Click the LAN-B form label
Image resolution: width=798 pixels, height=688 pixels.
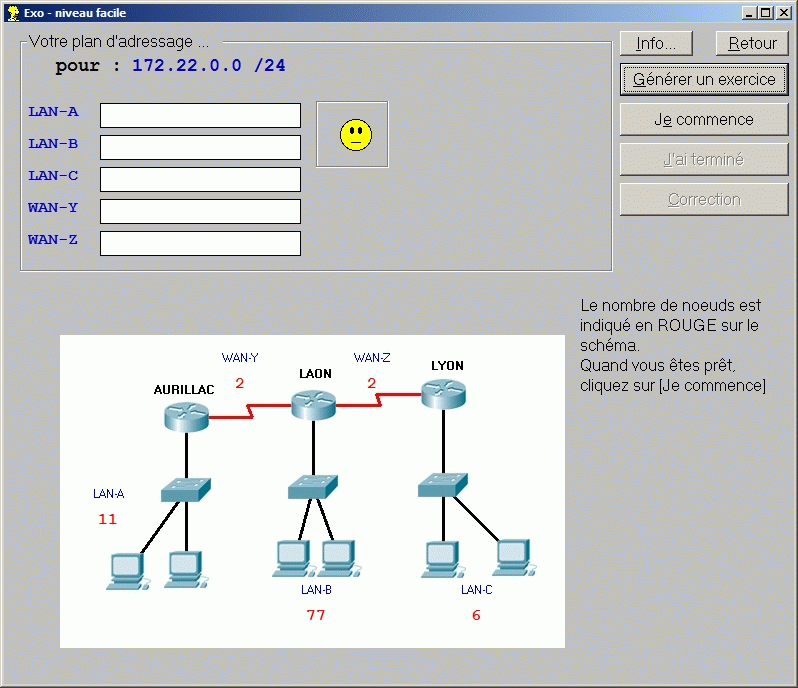point(53,144)
